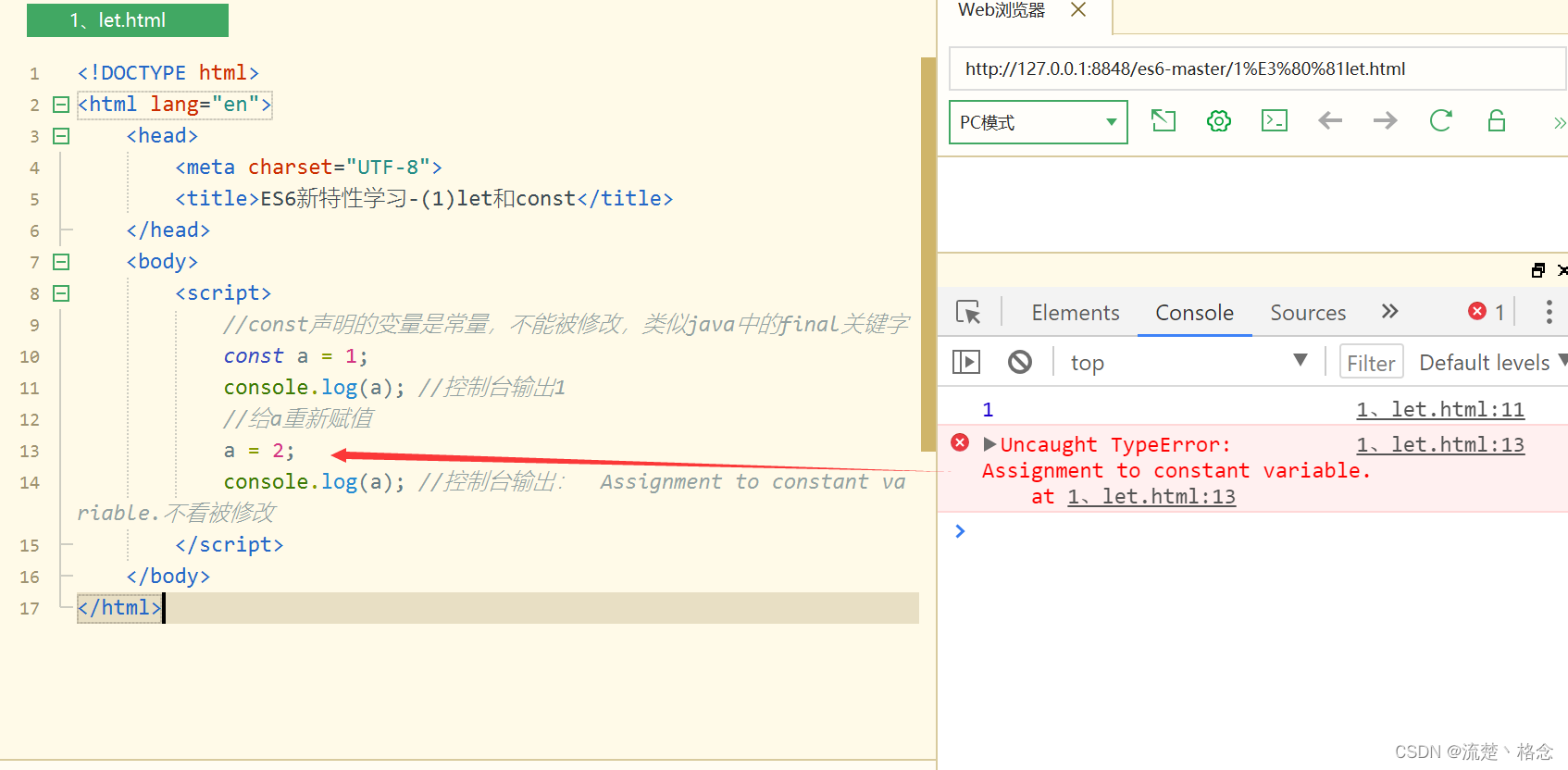Click the red error icon in console message
Screen dimensions: 1568x770
(960, 443)
